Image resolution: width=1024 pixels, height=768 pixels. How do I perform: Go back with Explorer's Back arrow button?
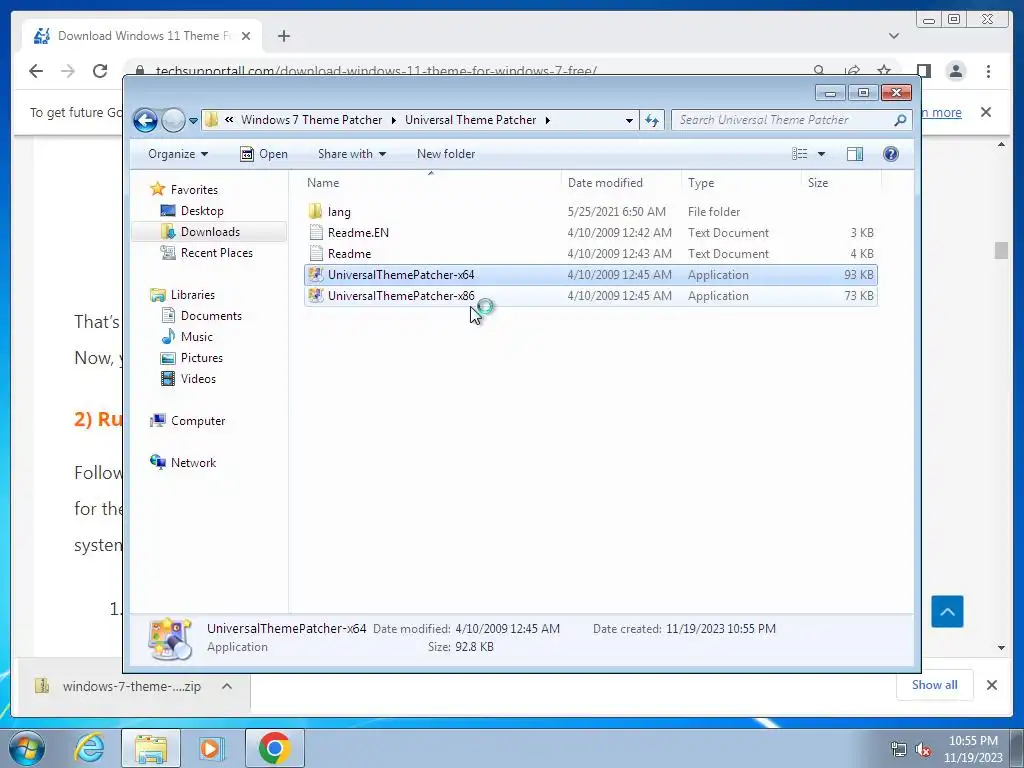(145, 120)
